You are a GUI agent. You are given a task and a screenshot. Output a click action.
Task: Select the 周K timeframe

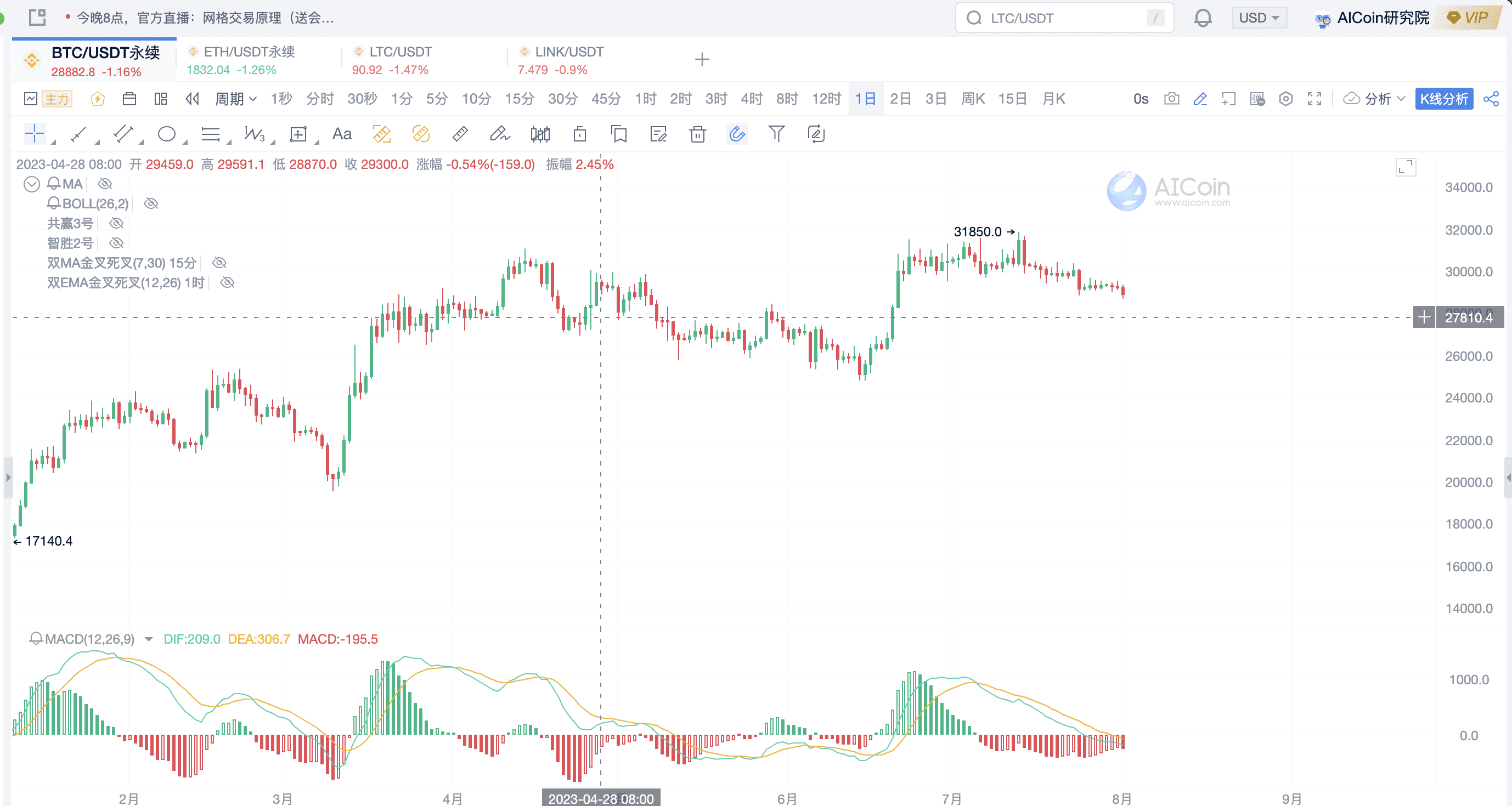tap(973, 99)
